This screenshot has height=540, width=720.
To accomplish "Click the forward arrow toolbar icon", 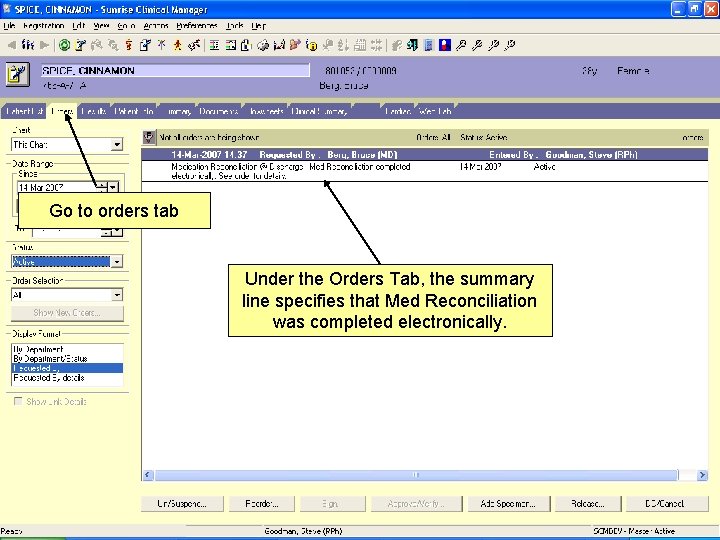I will pos(45,45).
